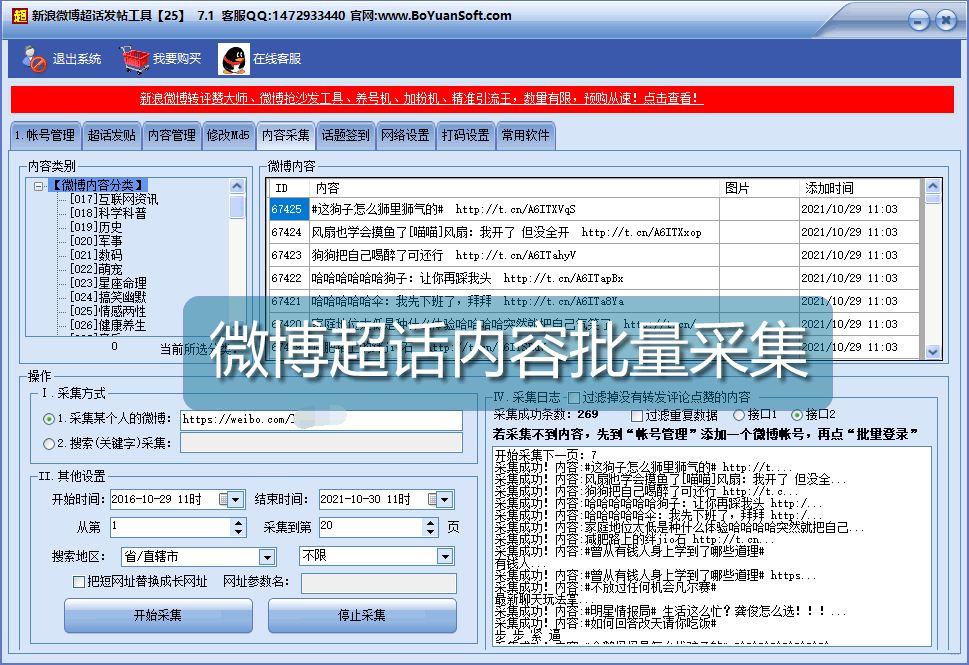Toggle 过滤掉没有转发评论点赞的内容 checkbox
The width and height of the screenshot is (969, 665).
573,397
